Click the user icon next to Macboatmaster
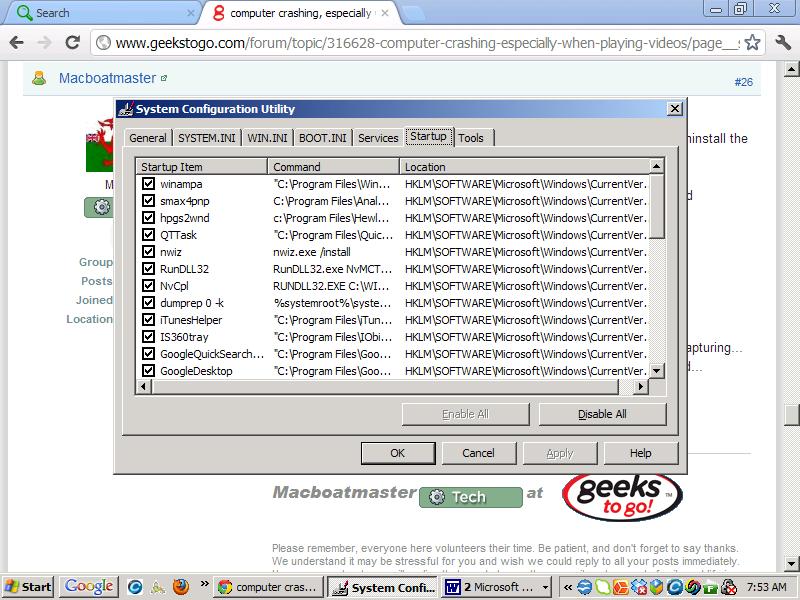This screenshot has width=800, height=600. pos(39,78)
